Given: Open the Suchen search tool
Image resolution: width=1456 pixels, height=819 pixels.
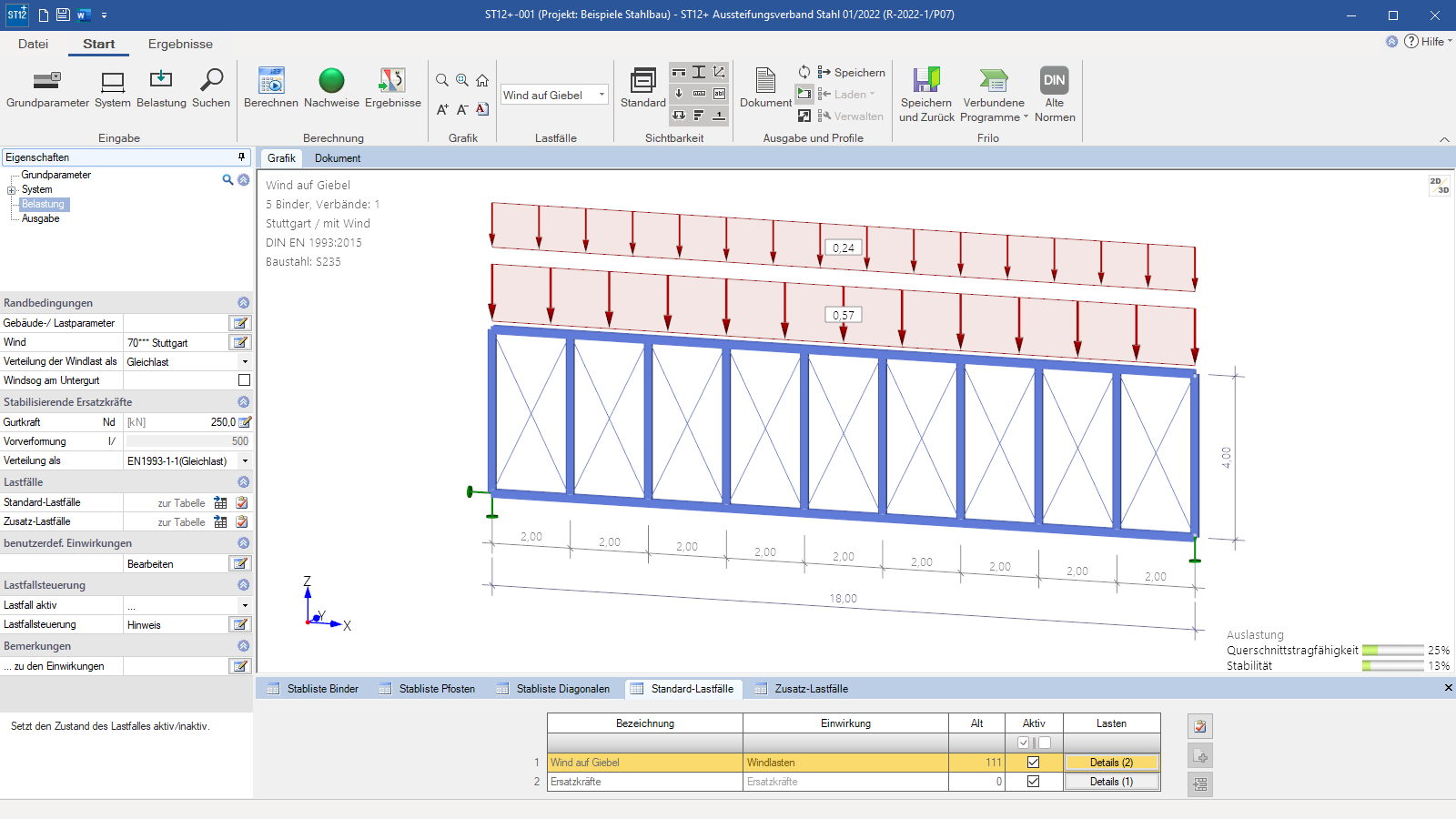Looking at the screenshot, I should click(x=211, y=88).
